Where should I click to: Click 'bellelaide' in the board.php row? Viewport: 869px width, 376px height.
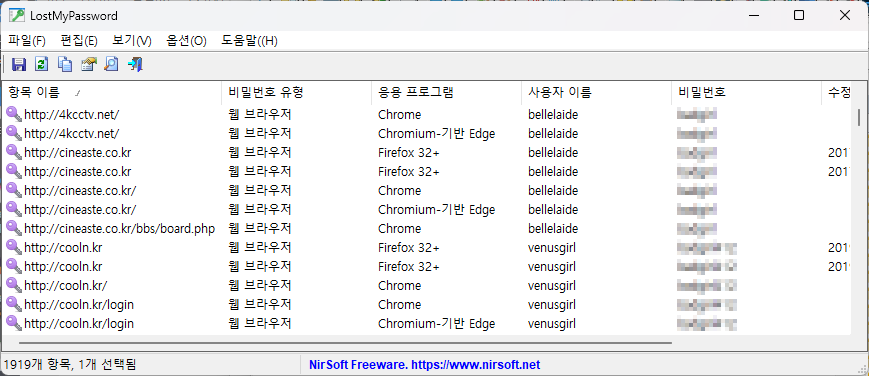tap(553, 228)
